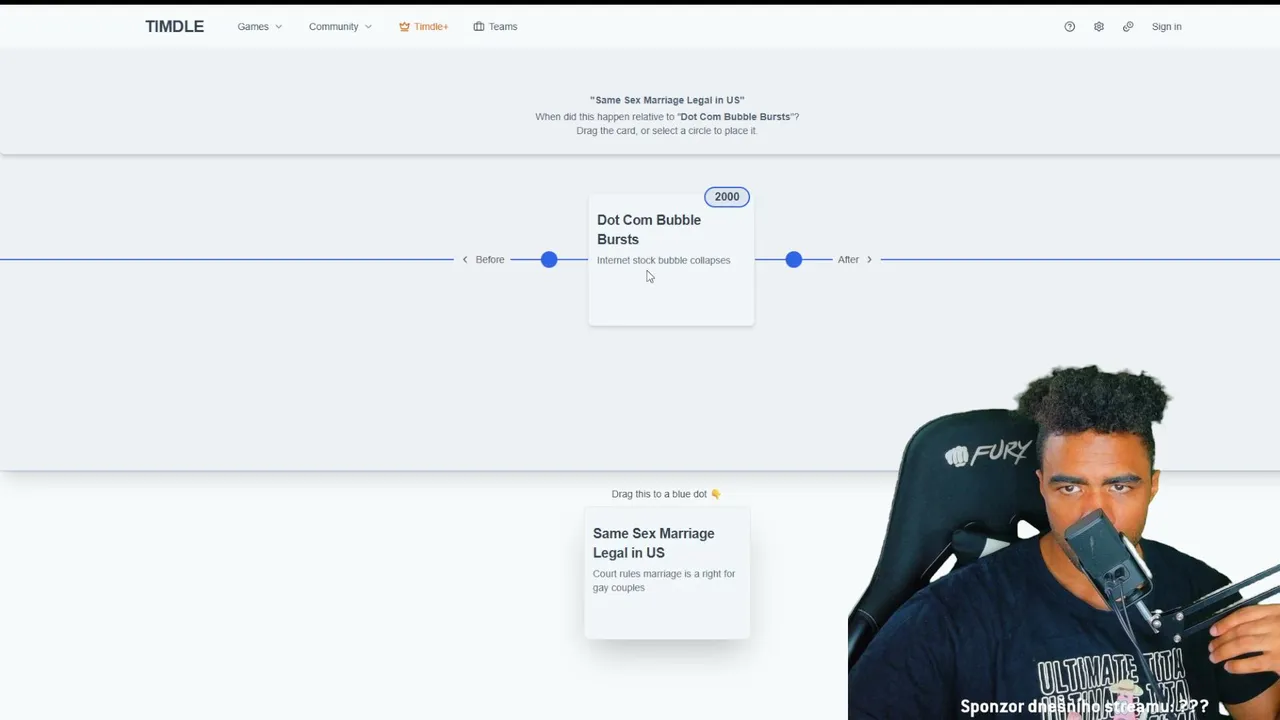Click the After label on the timeline
The image size is (1280, 720).
(x=855, y=260)
